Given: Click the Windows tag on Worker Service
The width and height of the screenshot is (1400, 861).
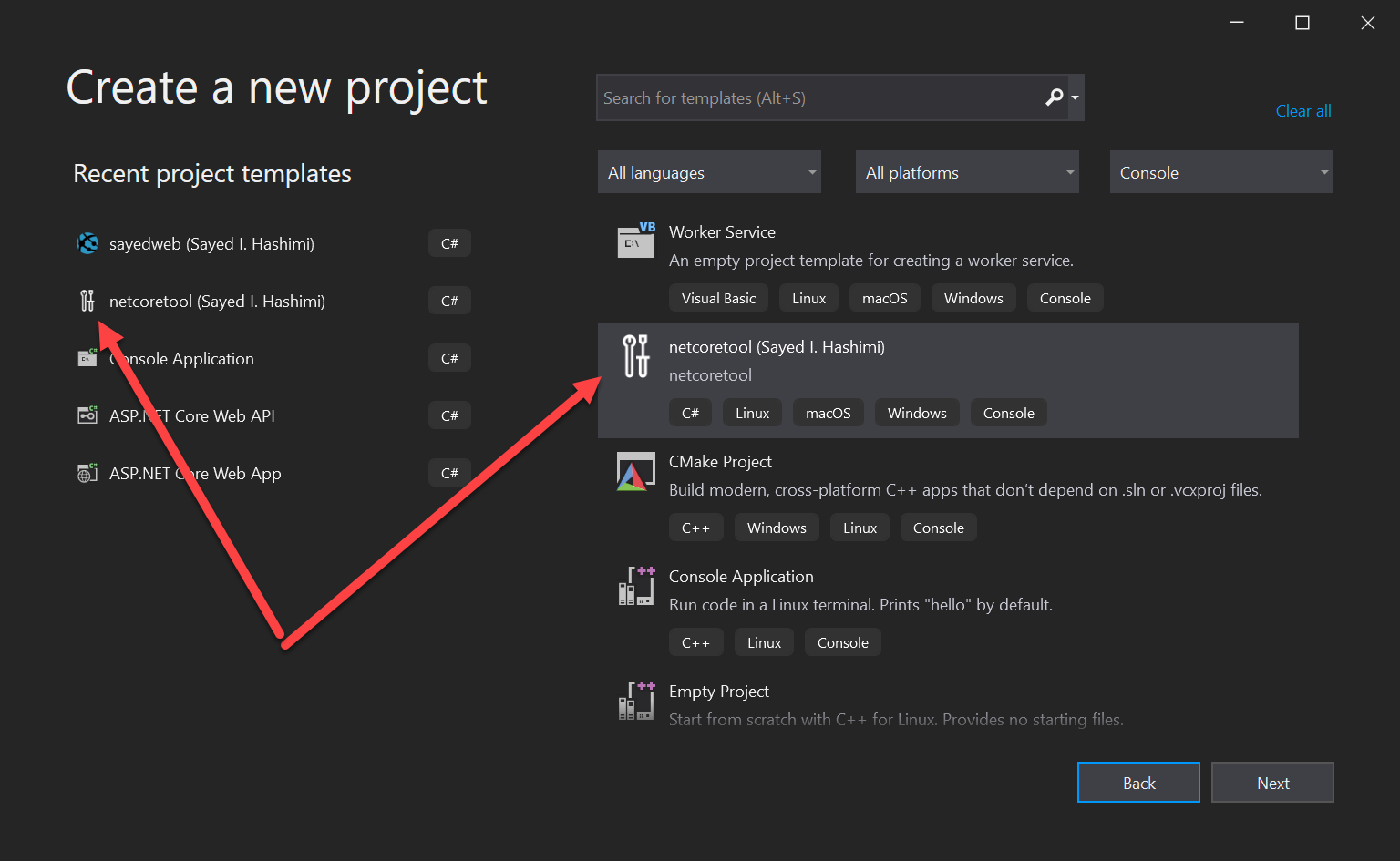Looking at the screenshot, I should [973, 298].
